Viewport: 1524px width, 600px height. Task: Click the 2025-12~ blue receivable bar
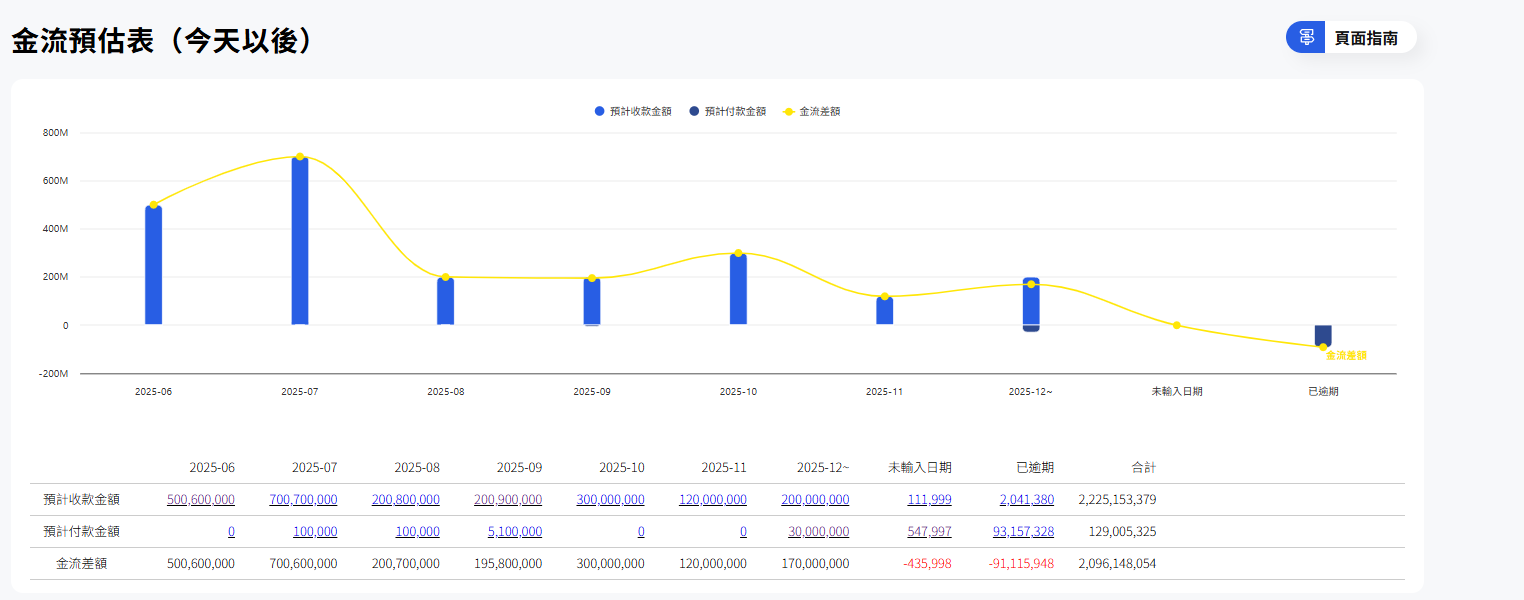coord(1031,301)
